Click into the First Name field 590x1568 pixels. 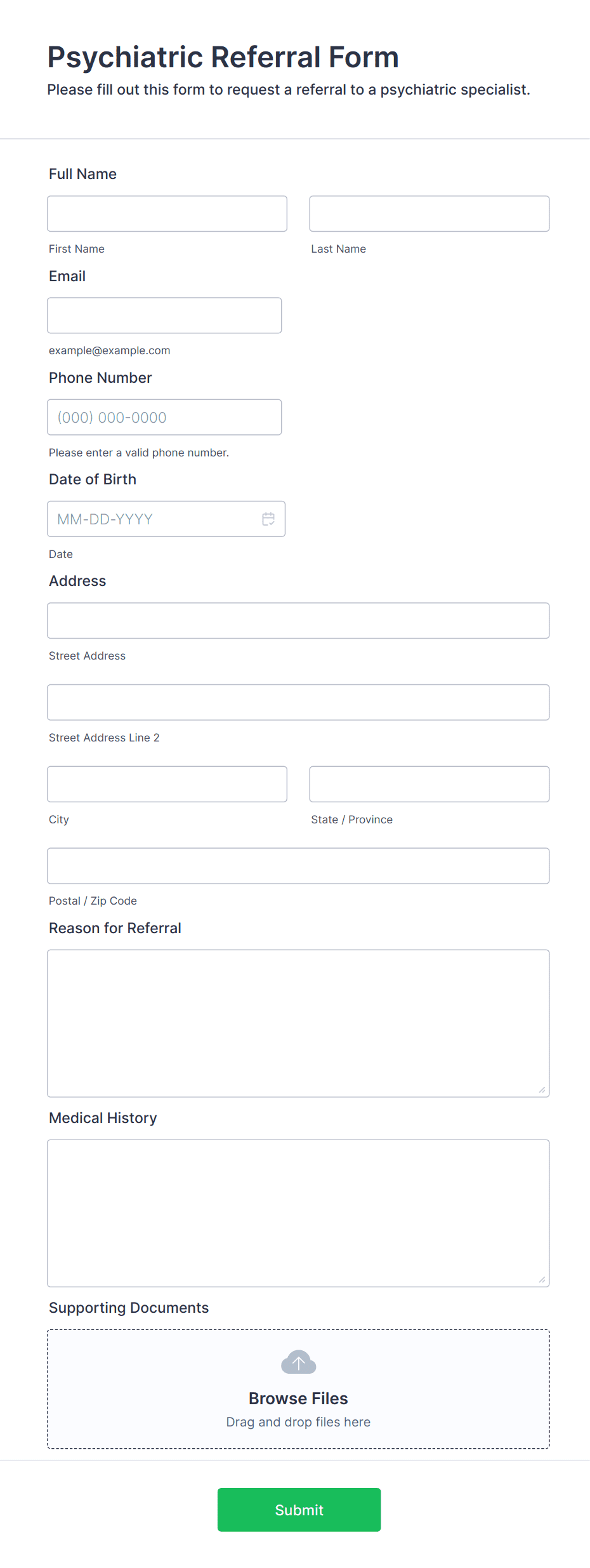(167, 213)
